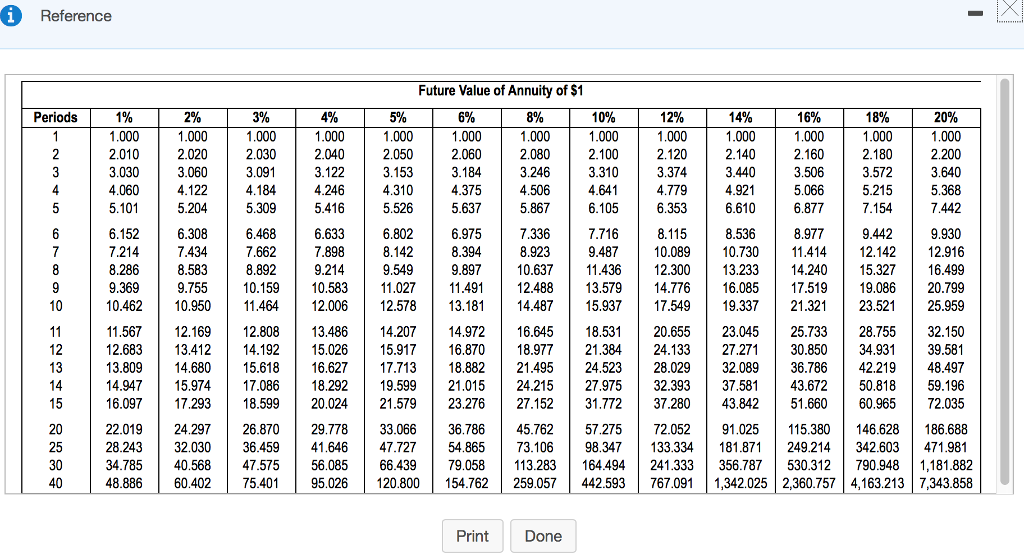Click the value 259.057 in the table

point(535,484)
